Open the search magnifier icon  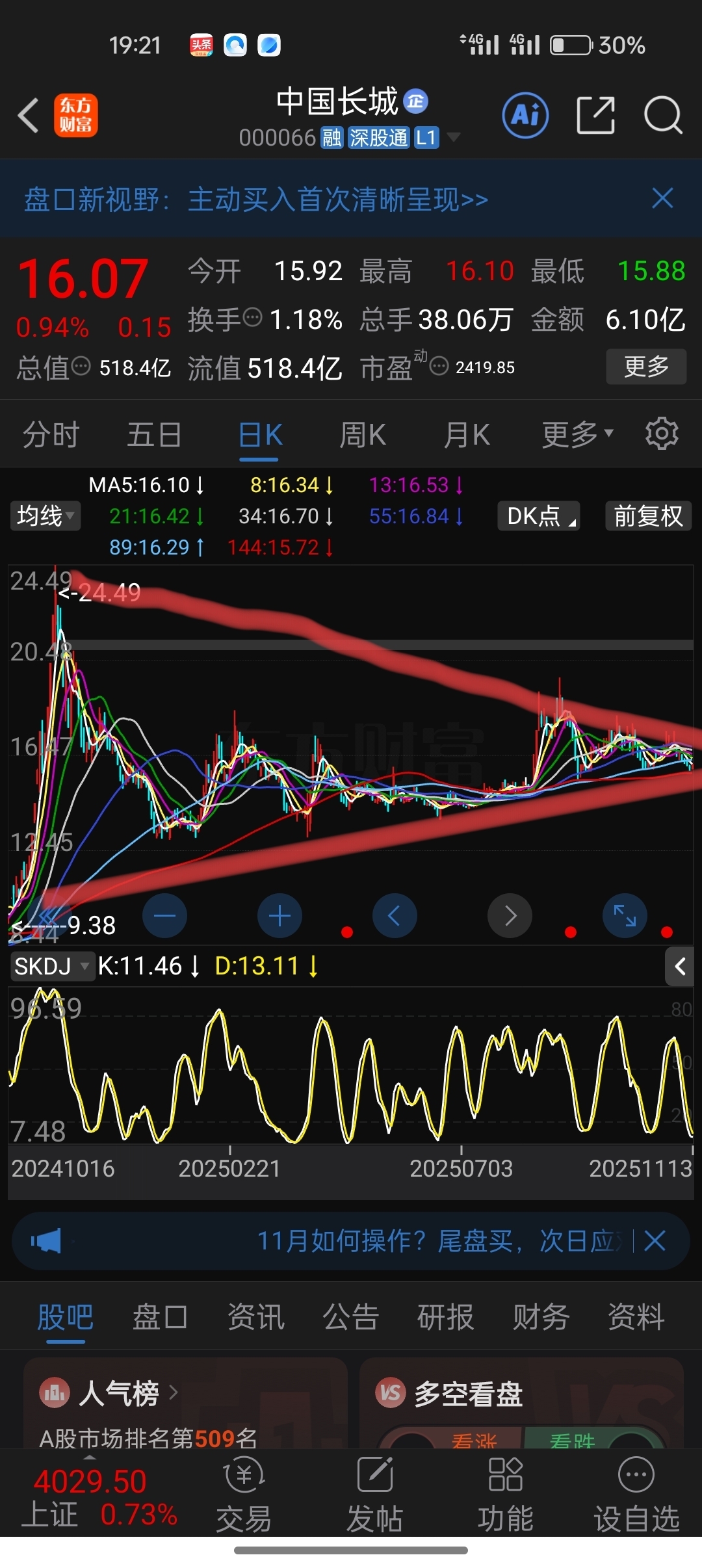point(663,116)
